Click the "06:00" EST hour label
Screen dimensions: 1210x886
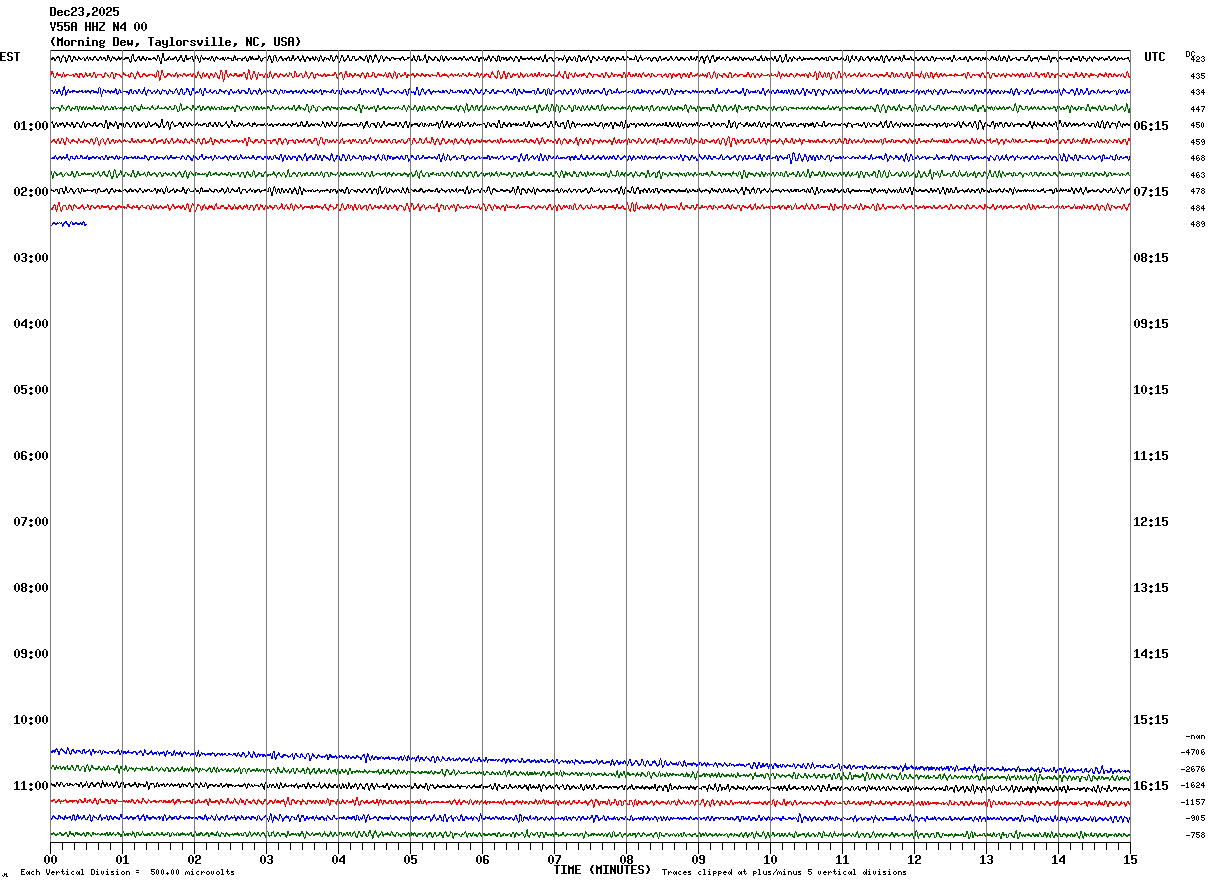pyautogui.click(x=31, y=456)
